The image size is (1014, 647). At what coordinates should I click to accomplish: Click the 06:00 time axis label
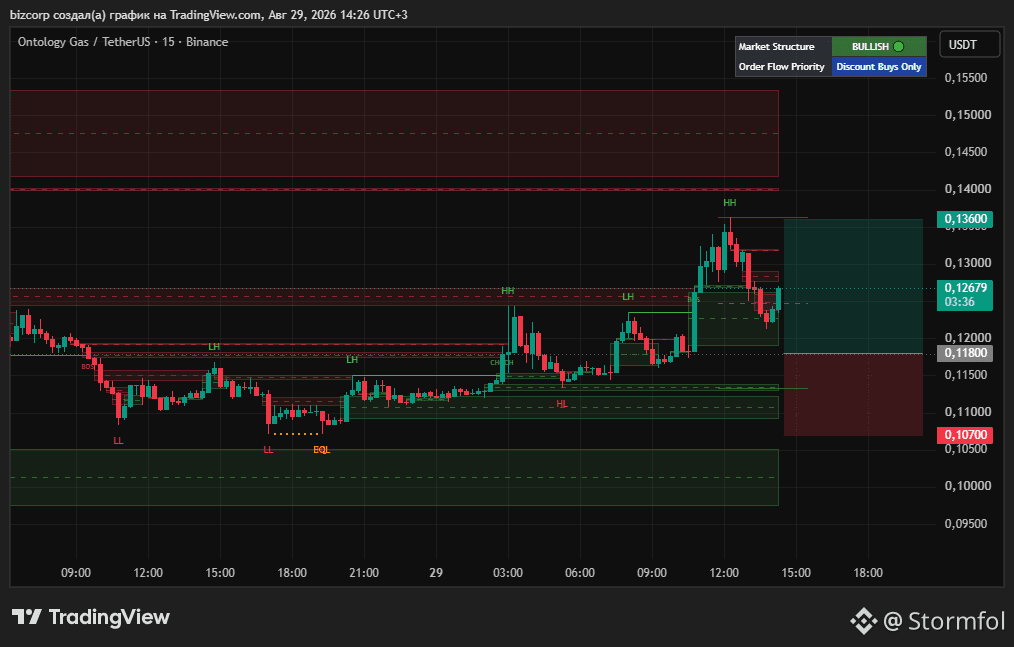580,573
